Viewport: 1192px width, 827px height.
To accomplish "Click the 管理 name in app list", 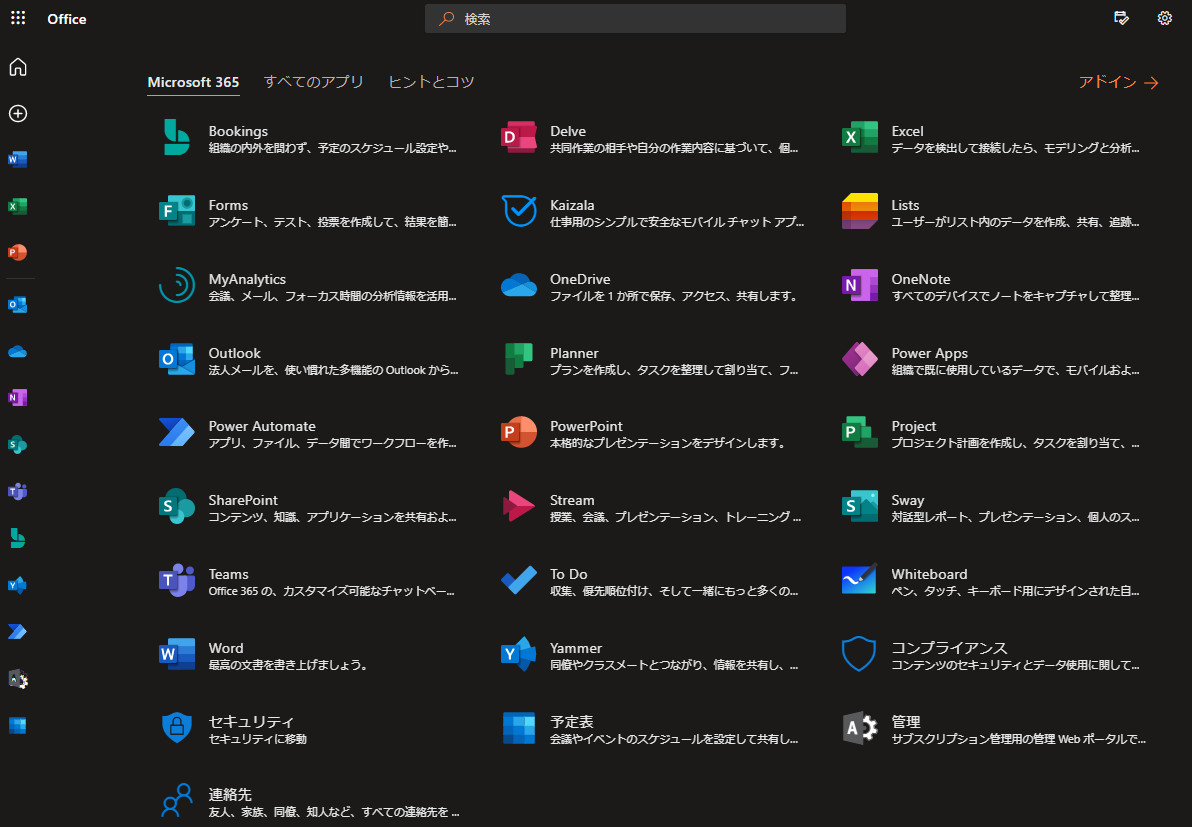I will tap(905, 721).
